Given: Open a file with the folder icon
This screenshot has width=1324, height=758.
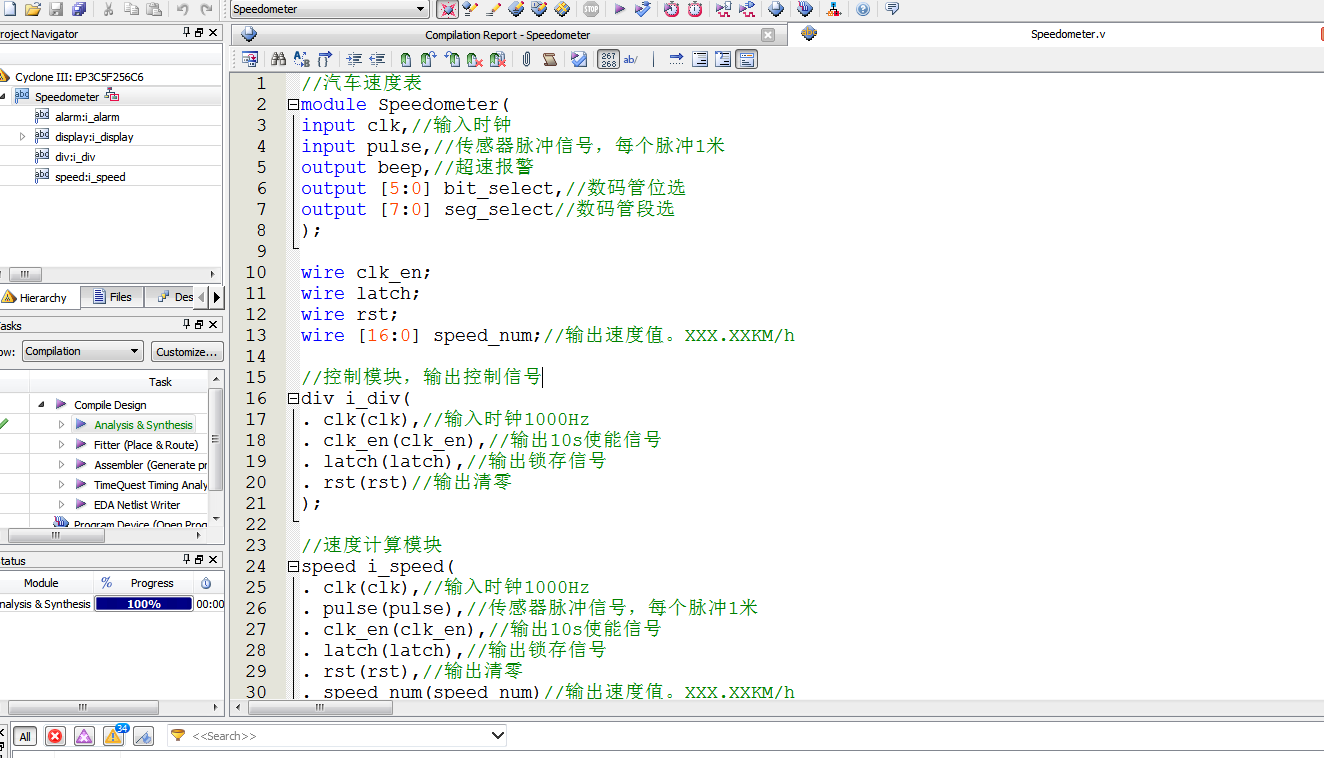Looking at the screenshot, I should (x=32, y=9).
